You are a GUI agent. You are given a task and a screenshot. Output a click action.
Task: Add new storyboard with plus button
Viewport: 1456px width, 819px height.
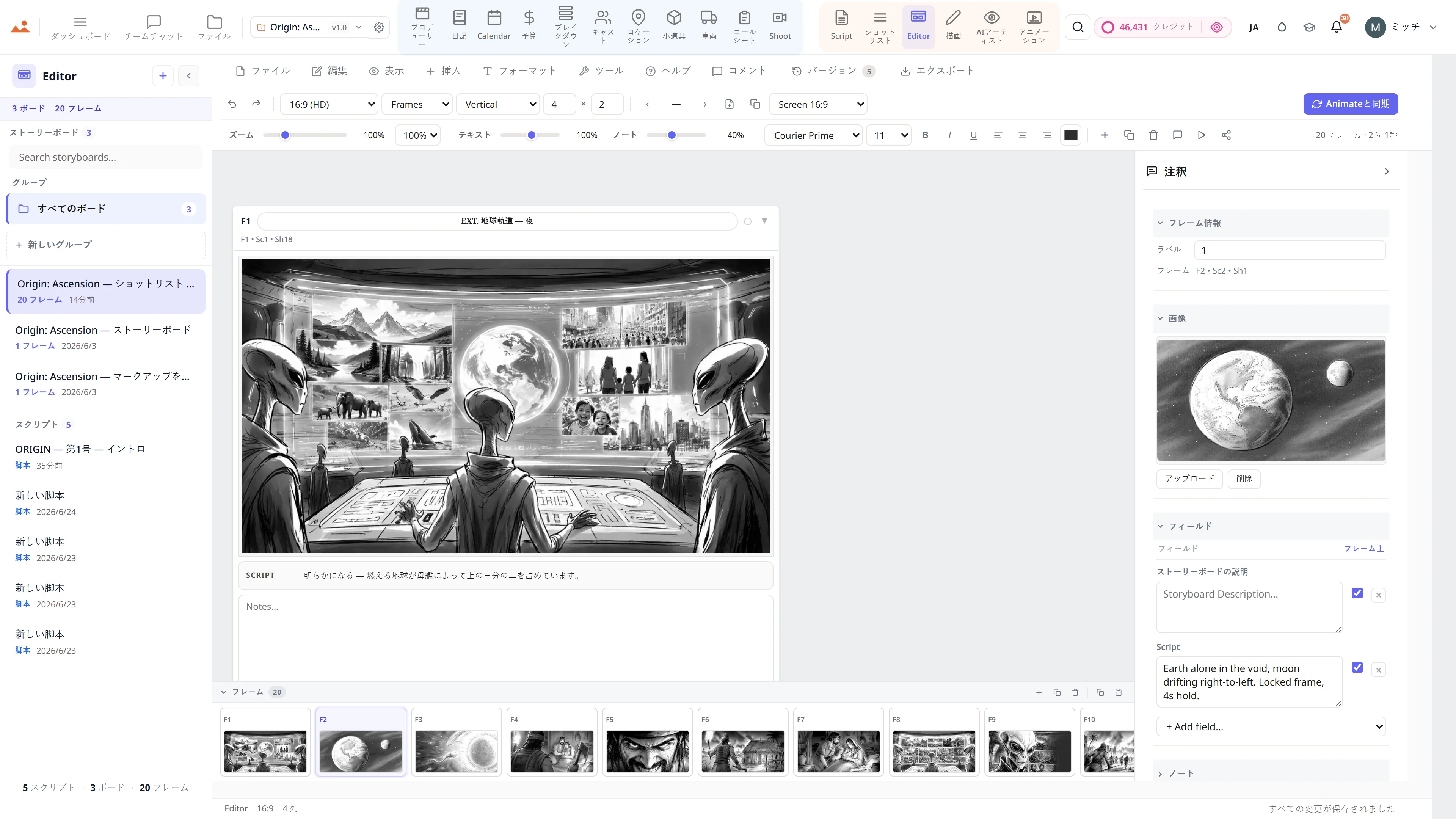pyautogui.click(x=163, y=76)
